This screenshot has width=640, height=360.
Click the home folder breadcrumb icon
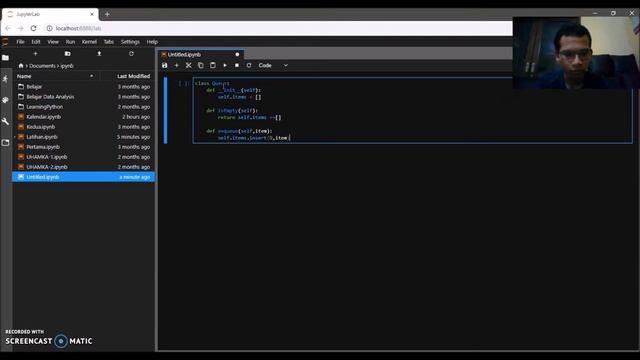point(21,66)
